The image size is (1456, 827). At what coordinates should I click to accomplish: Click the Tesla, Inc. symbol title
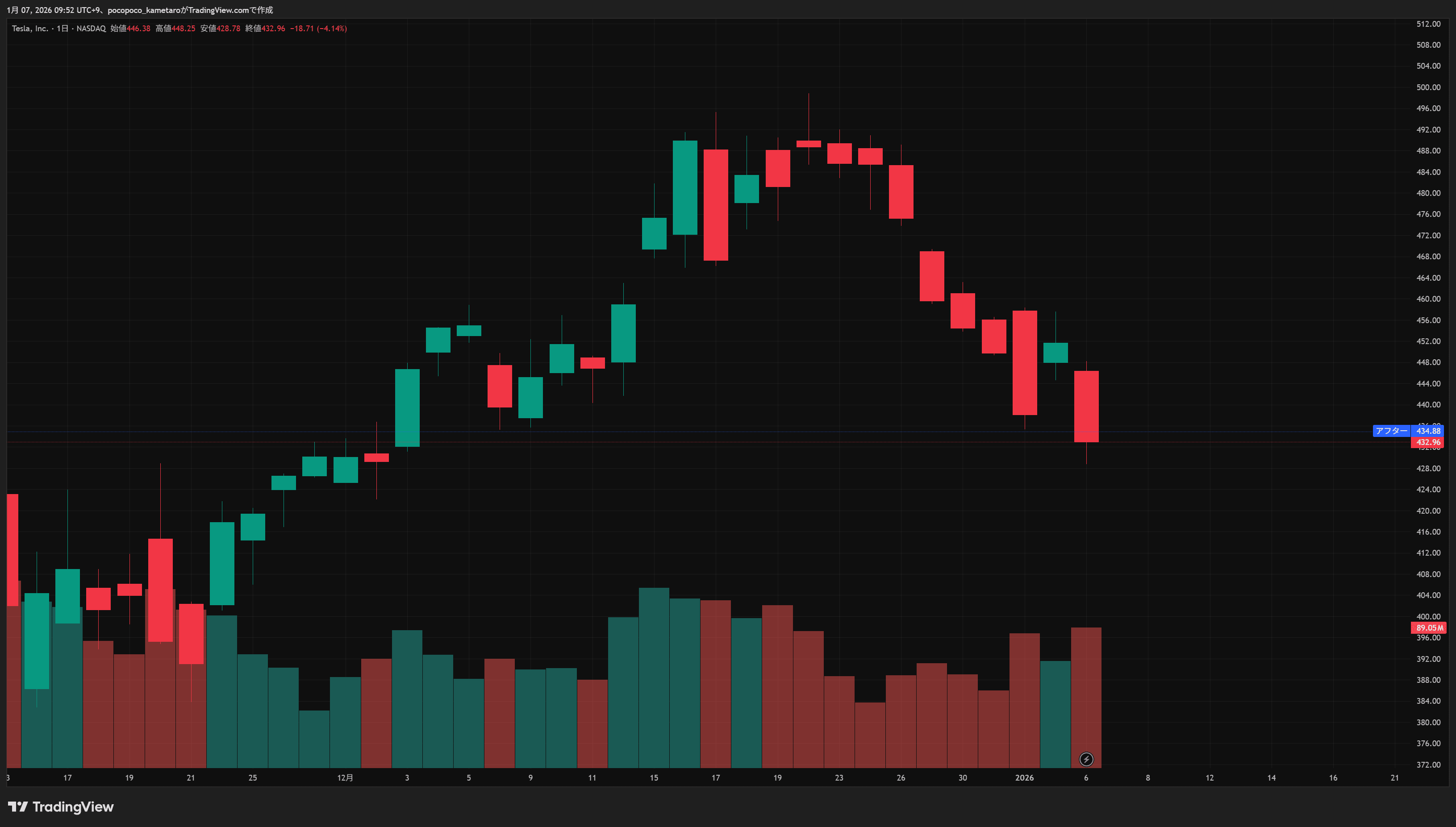click(30, 29)
